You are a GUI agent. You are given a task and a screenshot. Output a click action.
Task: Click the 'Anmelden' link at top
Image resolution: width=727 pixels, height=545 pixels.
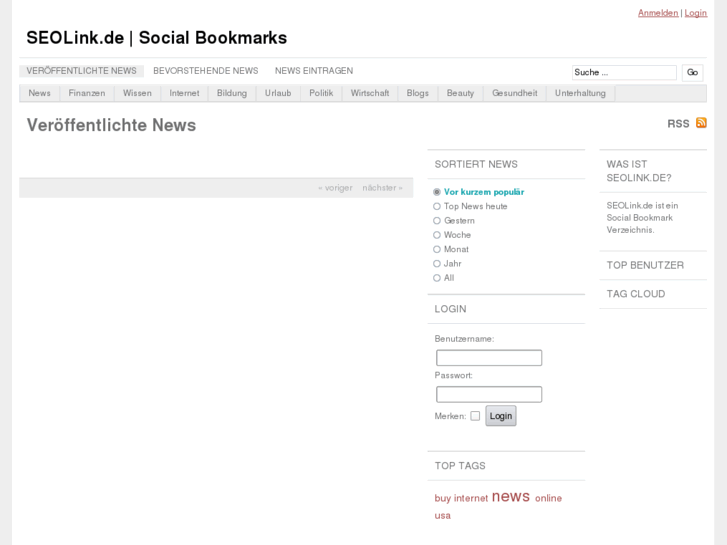point(658,13)
